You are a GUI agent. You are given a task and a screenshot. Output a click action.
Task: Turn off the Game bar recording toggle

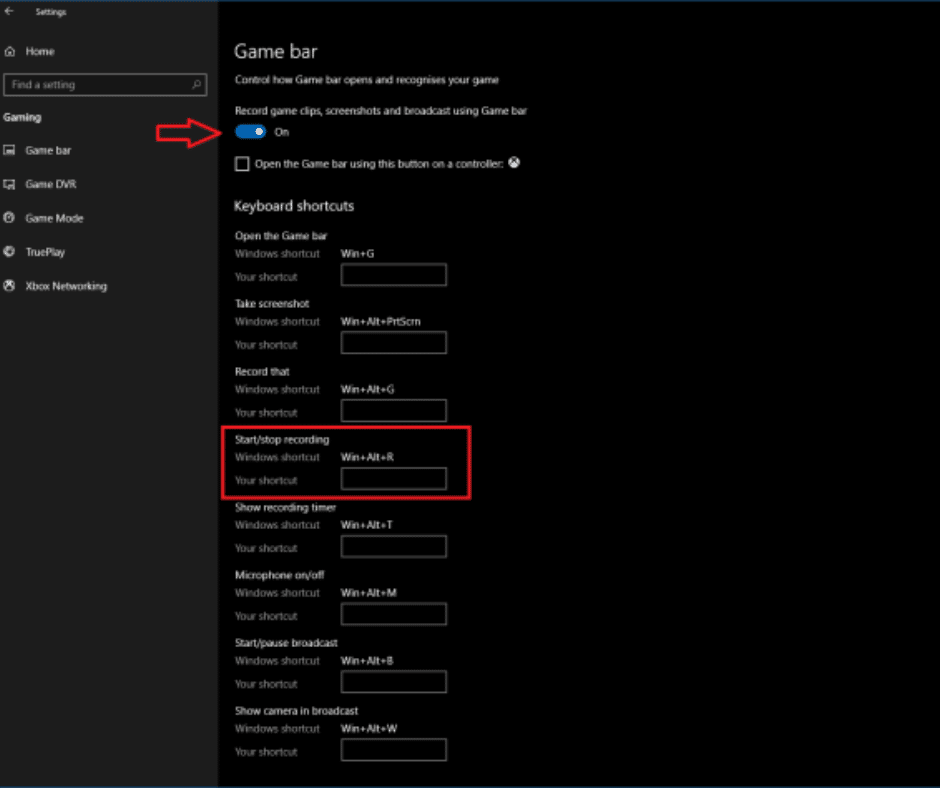(251, 132)
